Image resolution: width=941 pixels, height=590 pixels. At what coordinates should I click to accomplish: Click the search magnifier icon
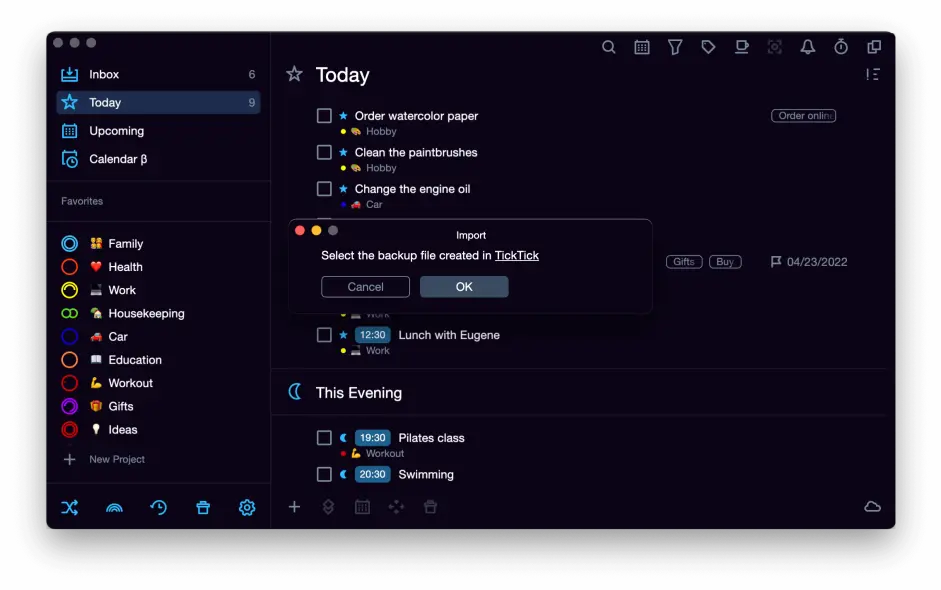tap(608, 47)
